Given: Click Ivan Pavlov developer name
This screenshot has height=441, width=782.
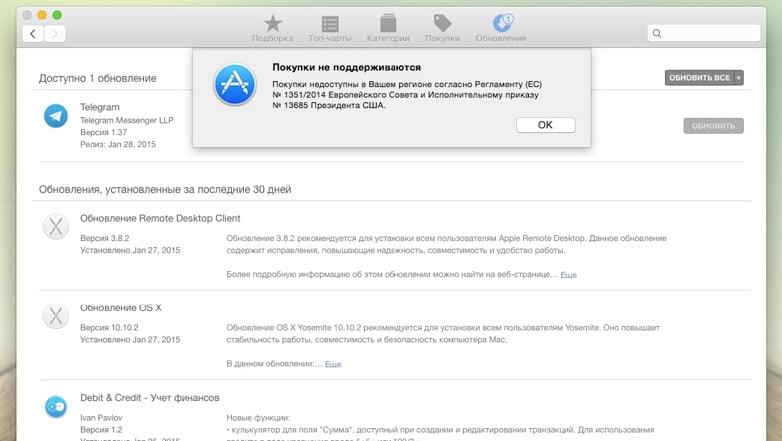Looking at the screenshot, I should click(x=101, y=418).
